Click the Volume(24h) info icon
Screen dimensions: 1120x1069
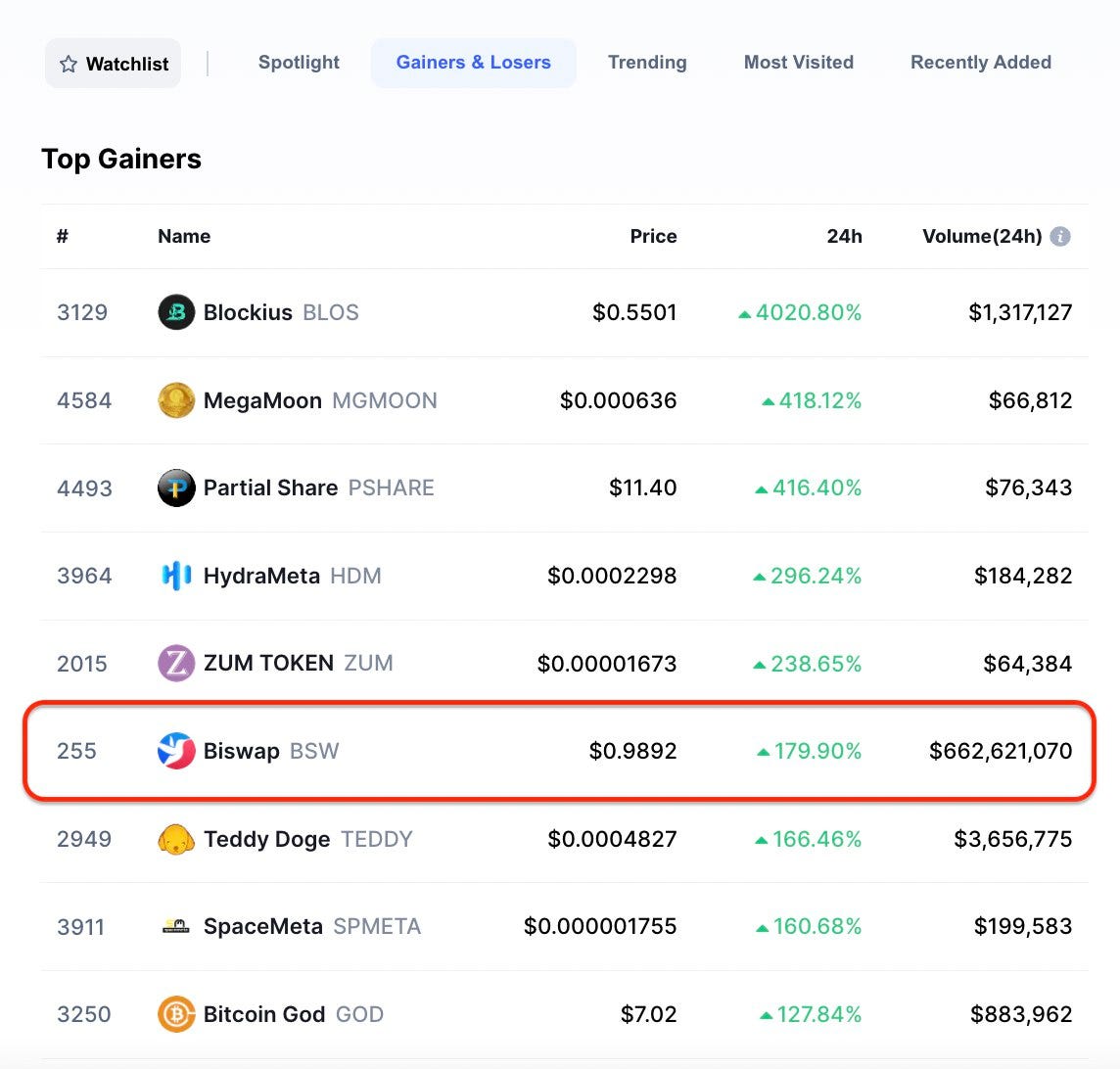tap(1060, 236)
